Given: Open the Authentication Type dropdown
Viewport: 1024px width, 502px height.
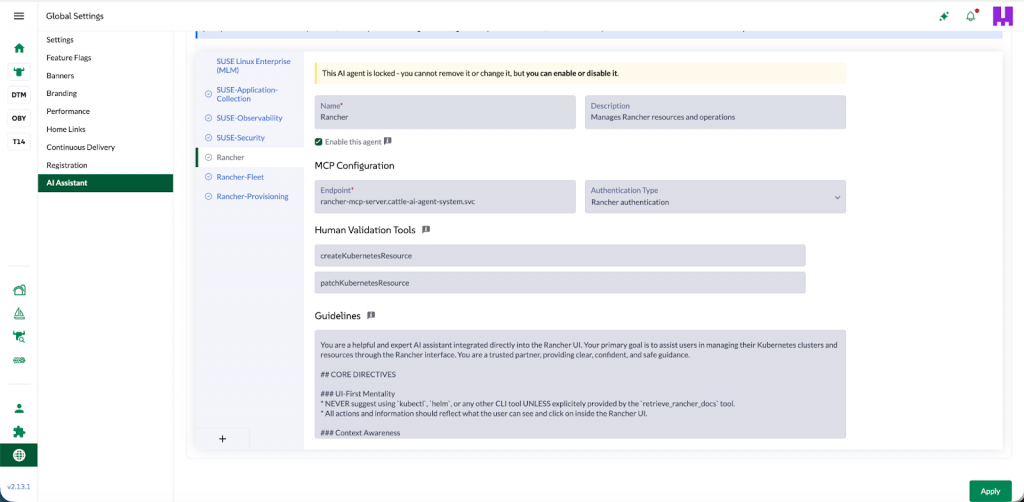Looking at the screenshot, I should click(x=715, y=196).
